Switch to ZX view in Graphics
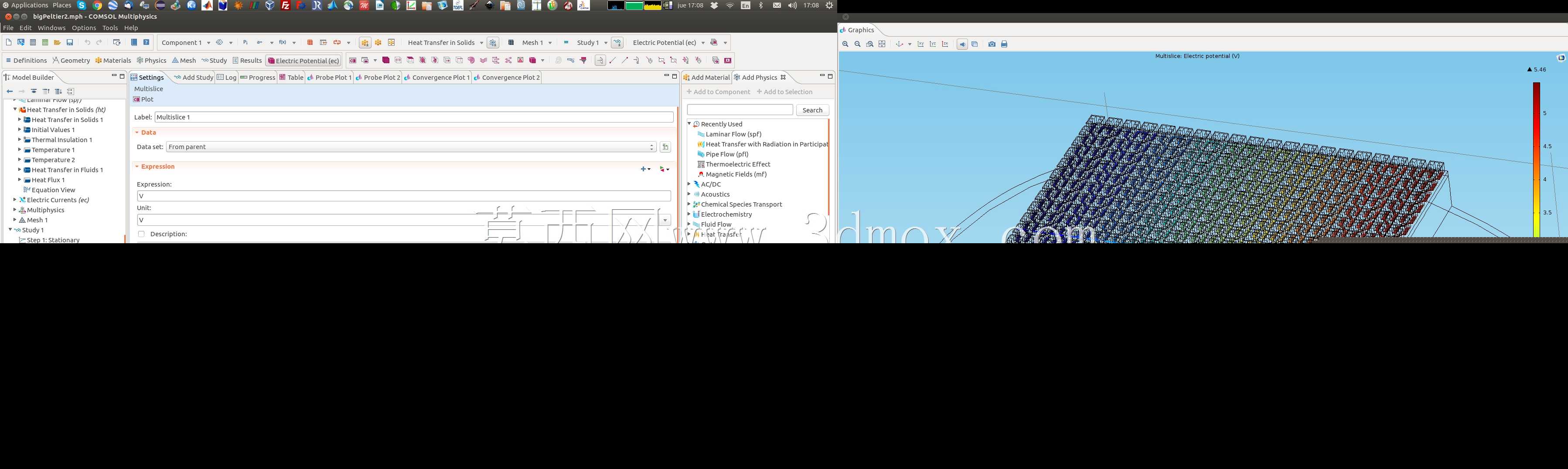The image size is (1568, 469). pyautogui.click(x=945, y=44)
